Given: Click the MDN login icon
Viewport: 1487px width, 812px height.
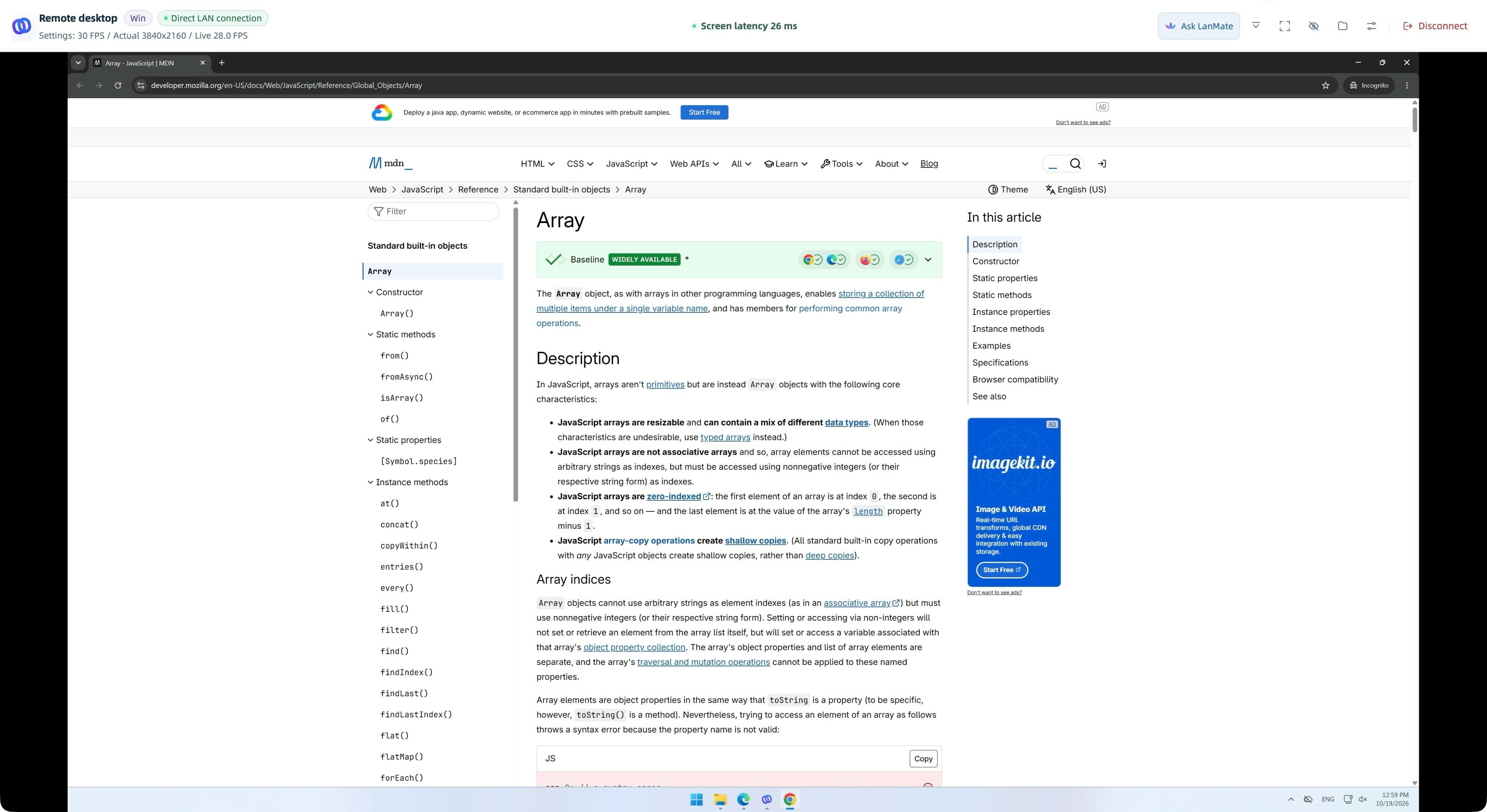Looking at the screenshot, I should point(1102,164).
